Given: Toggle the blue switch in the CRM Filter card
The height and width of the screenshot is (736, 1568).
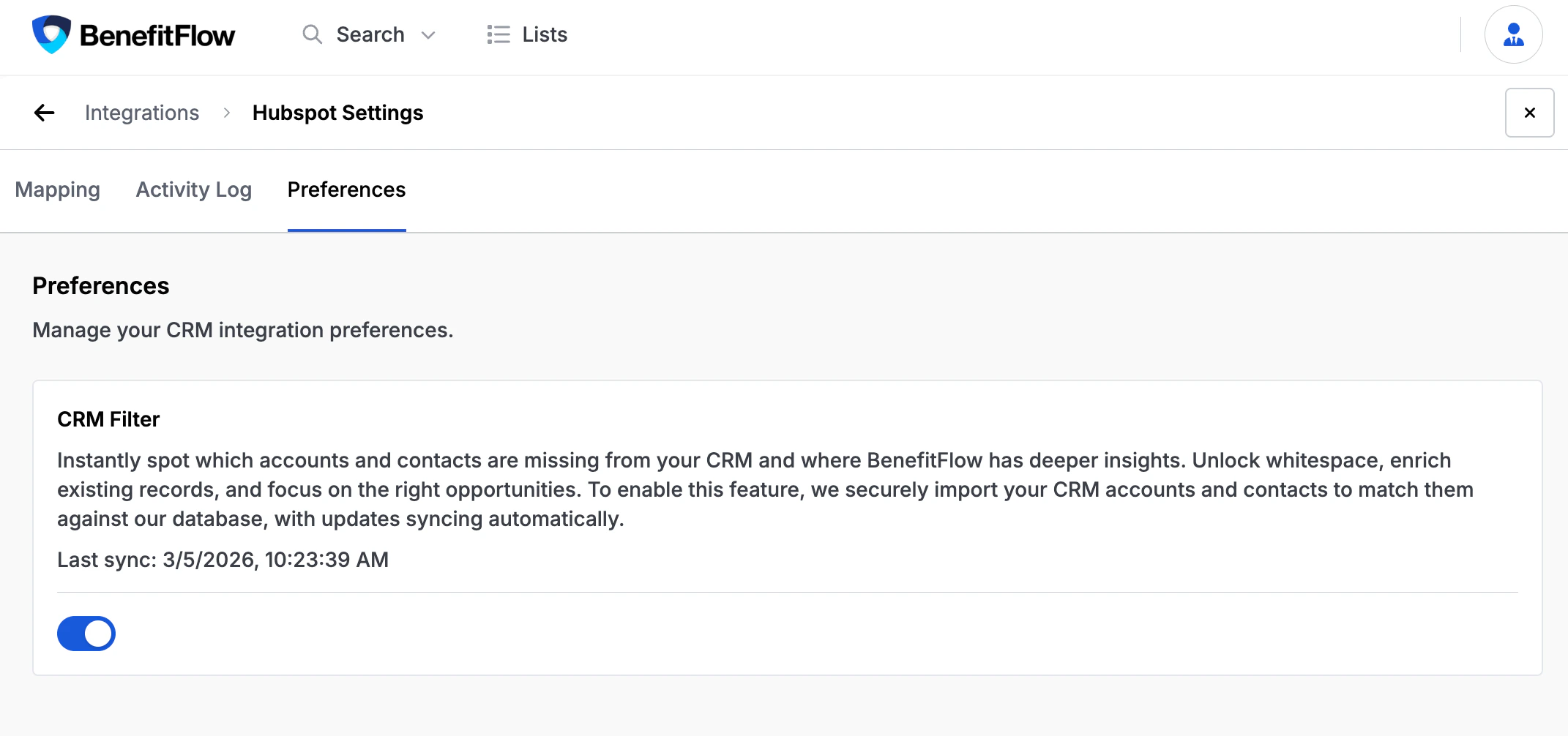Looking at the screenshot, I should click(86, 633).
